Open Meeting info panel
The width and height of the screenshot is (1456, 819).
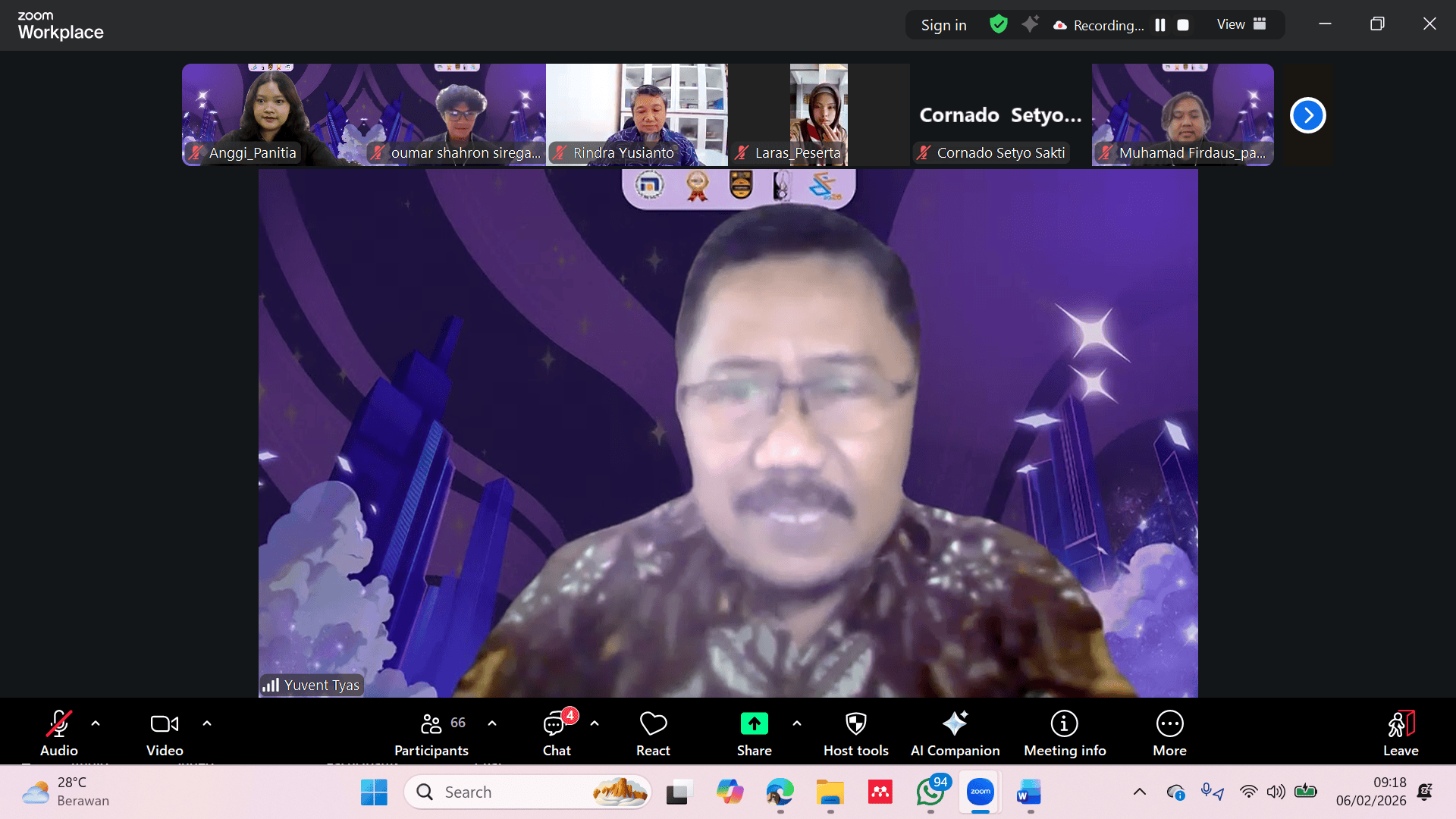(1064, 733)
